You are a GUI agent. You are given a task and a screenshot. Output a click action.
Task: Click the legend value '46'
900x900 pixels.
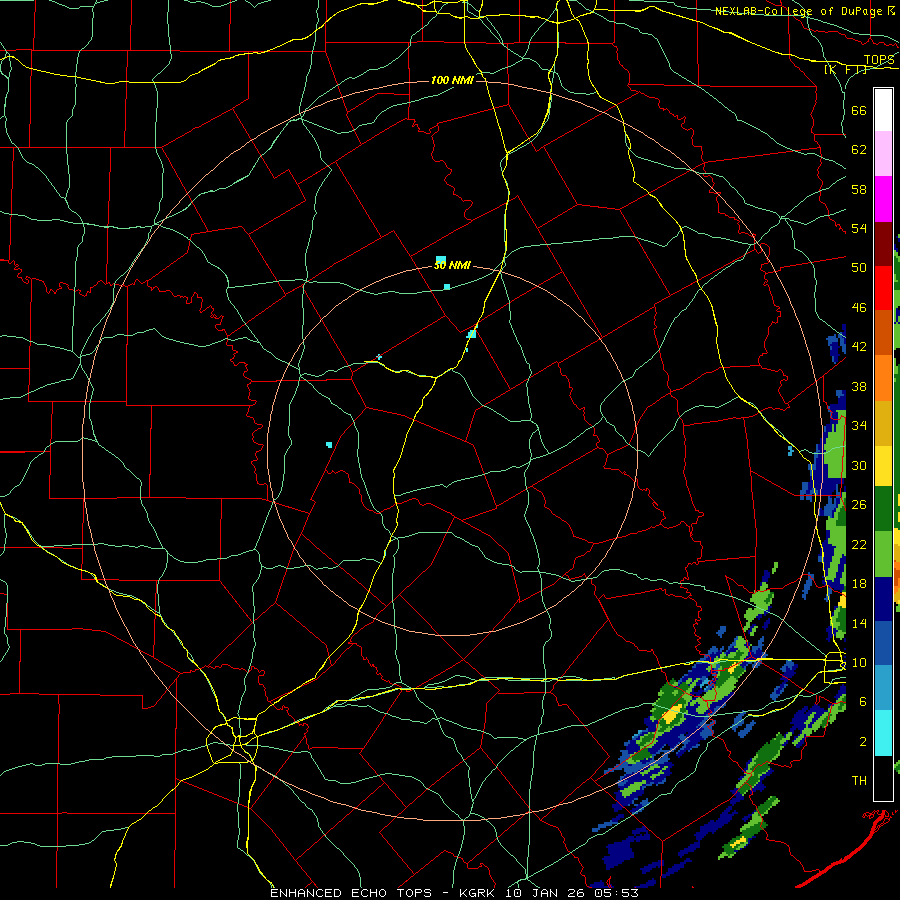(x=859, y=308)
